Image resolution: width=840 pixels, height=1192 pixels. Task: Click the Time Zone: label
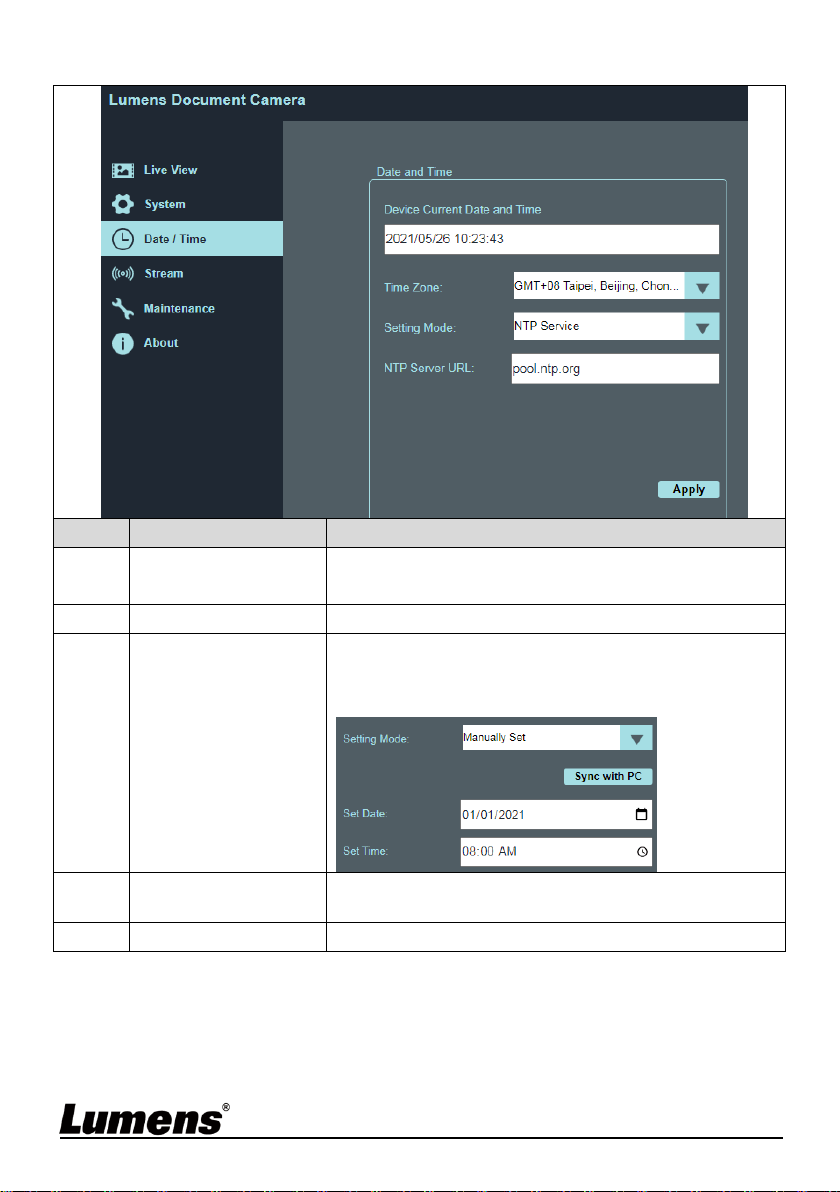413,287
